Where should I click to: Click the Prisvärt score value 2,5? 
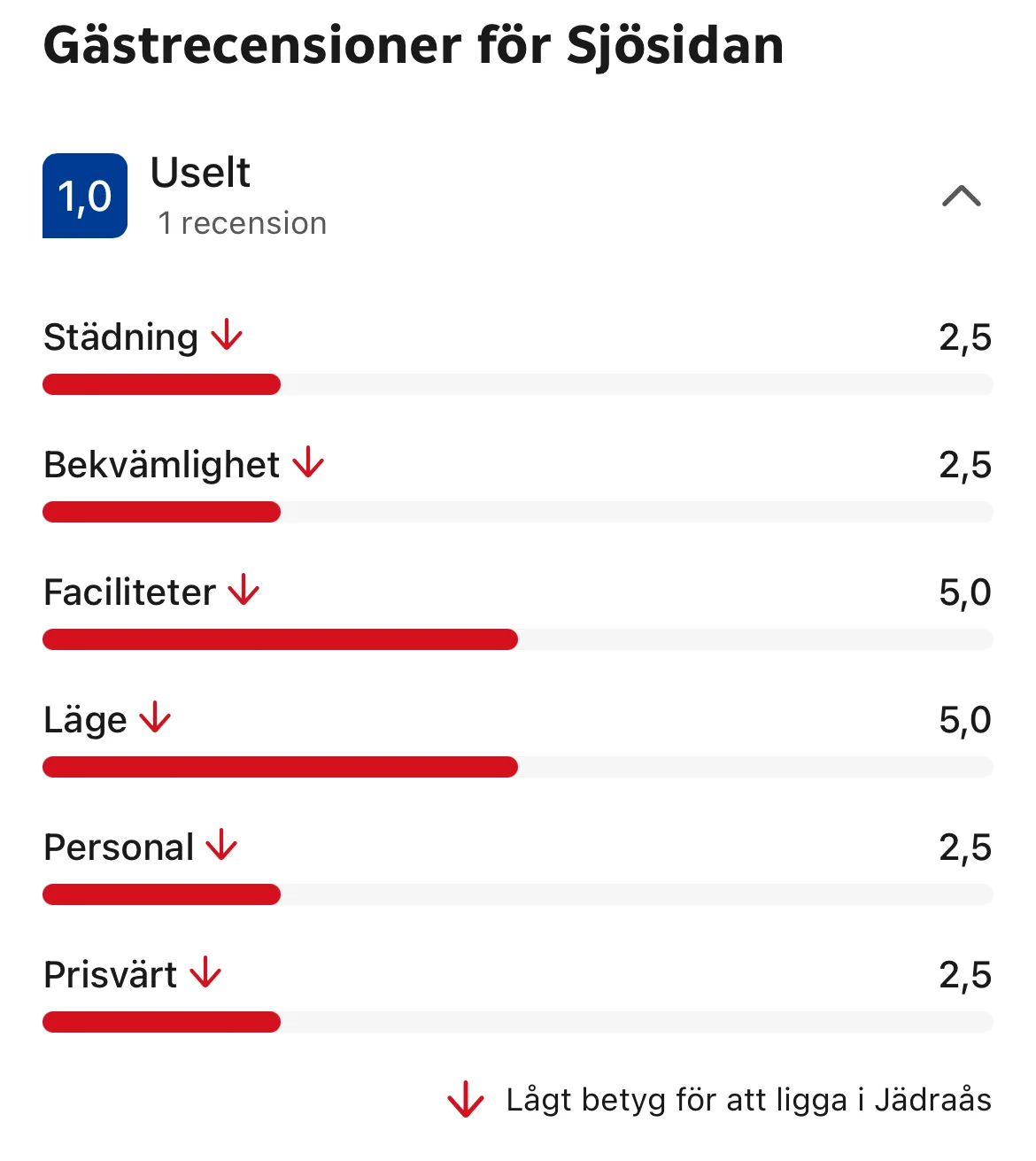click(964, 975)
